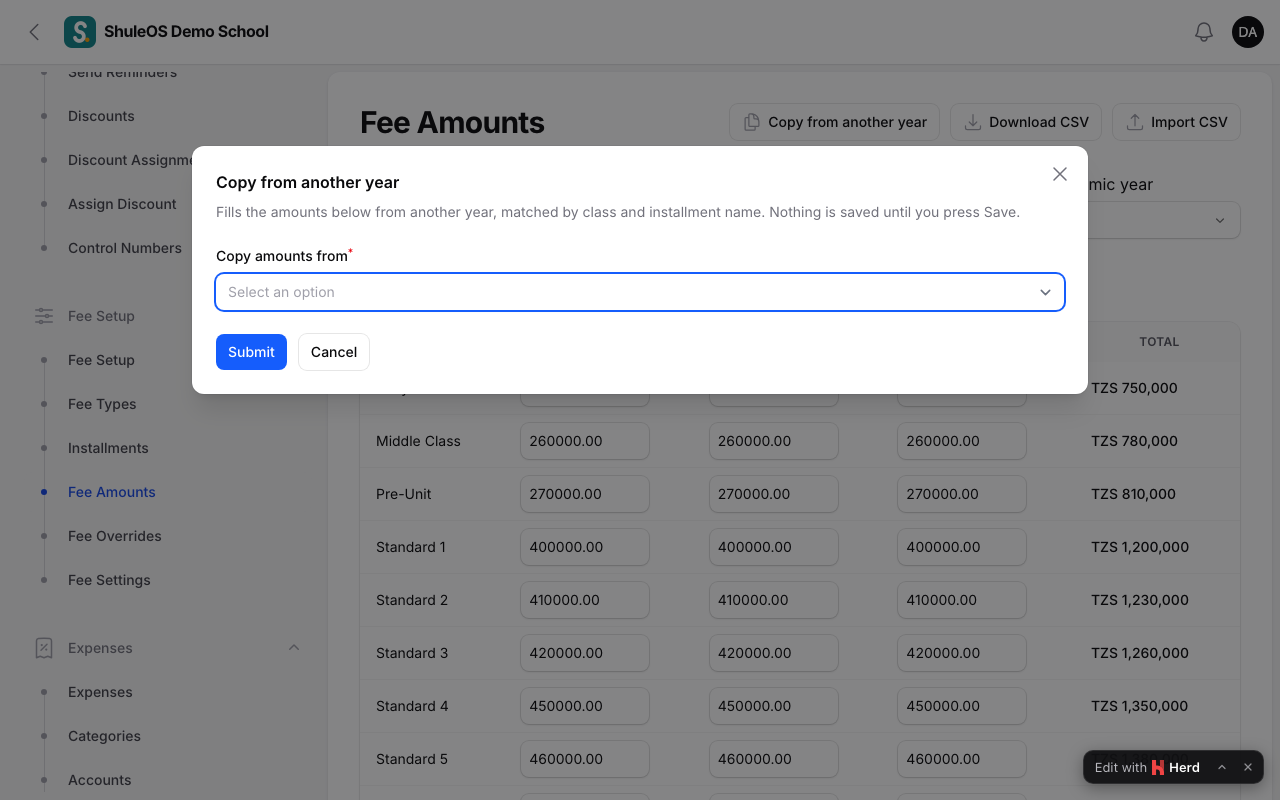Open Assign Discount in the sidebar
The width and height of the screenshot is (1280, 800).
pyautogui.click(x=122, y=204)
